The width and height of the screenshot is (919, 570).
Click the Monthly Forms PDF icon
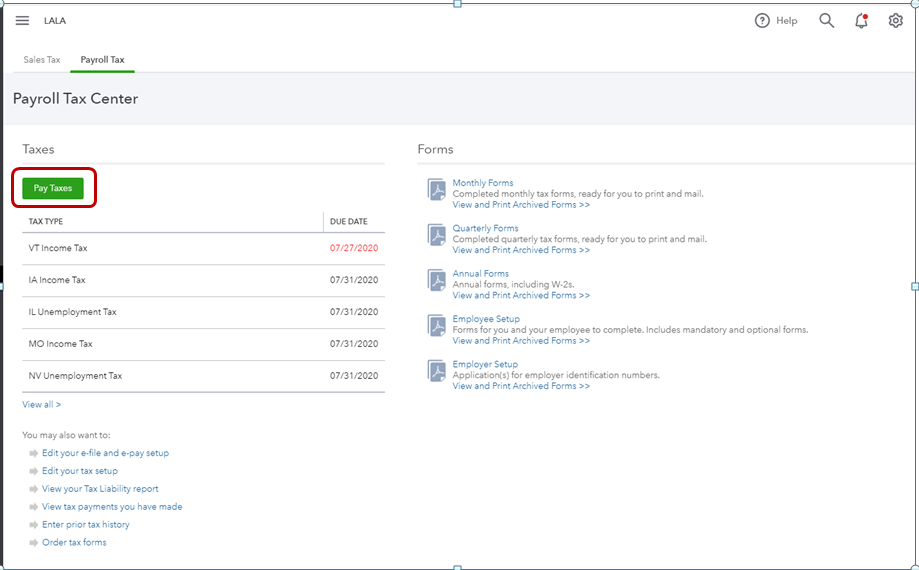click(x=436, y=190)
